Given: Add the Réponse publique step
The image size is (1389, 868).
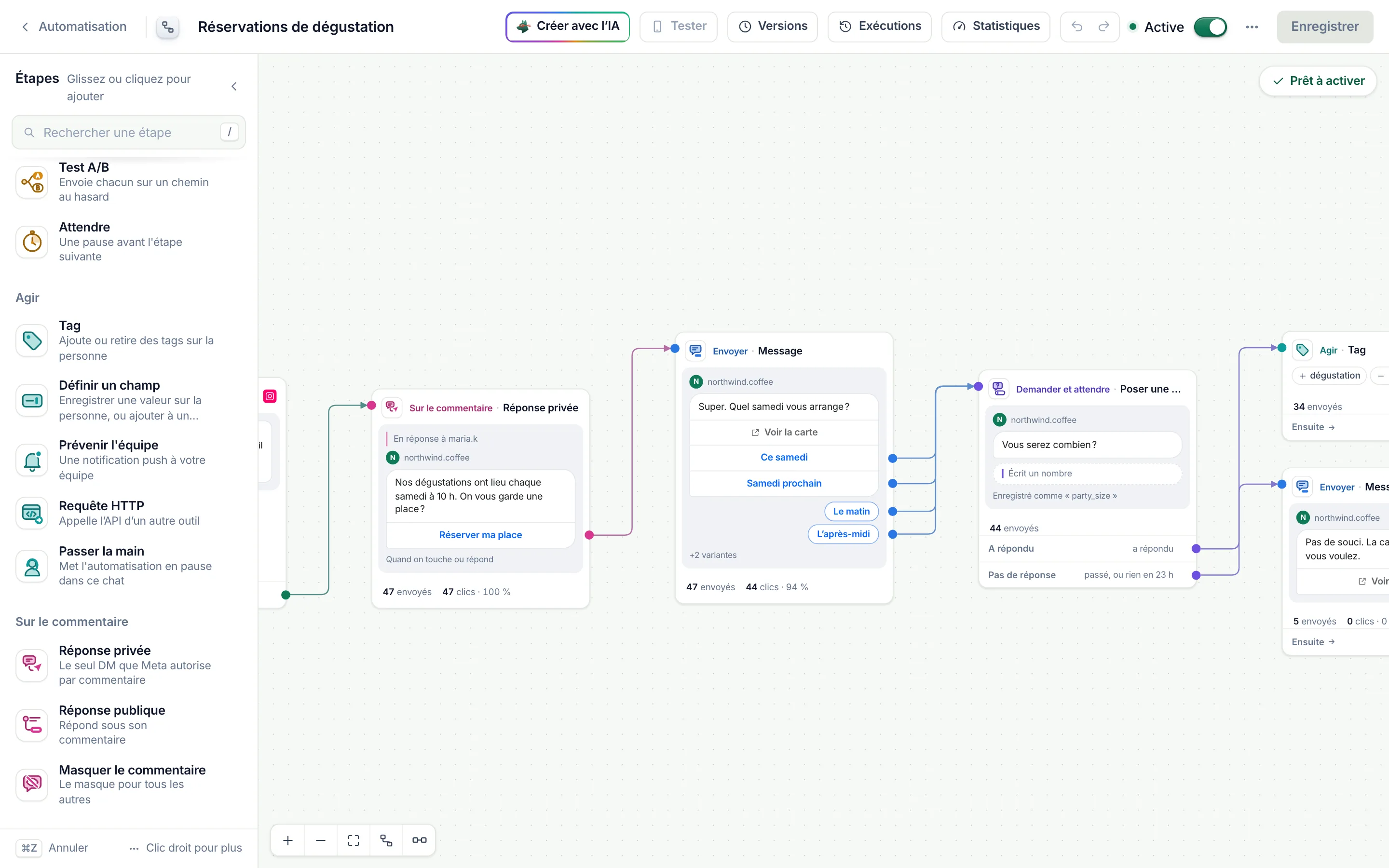Looking at the screenshot, I should 129,724.
